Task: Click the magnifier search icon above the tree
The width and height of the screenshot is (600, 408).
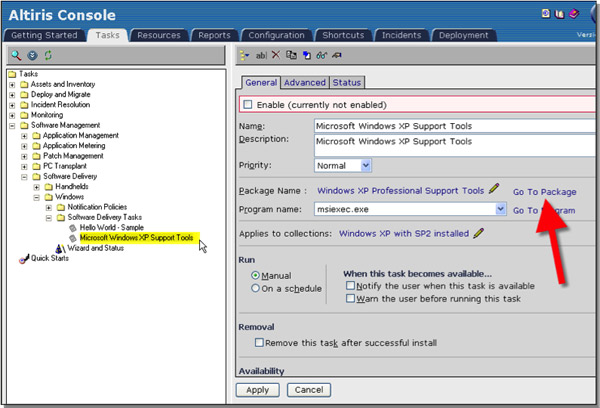Action: [16, 55]
